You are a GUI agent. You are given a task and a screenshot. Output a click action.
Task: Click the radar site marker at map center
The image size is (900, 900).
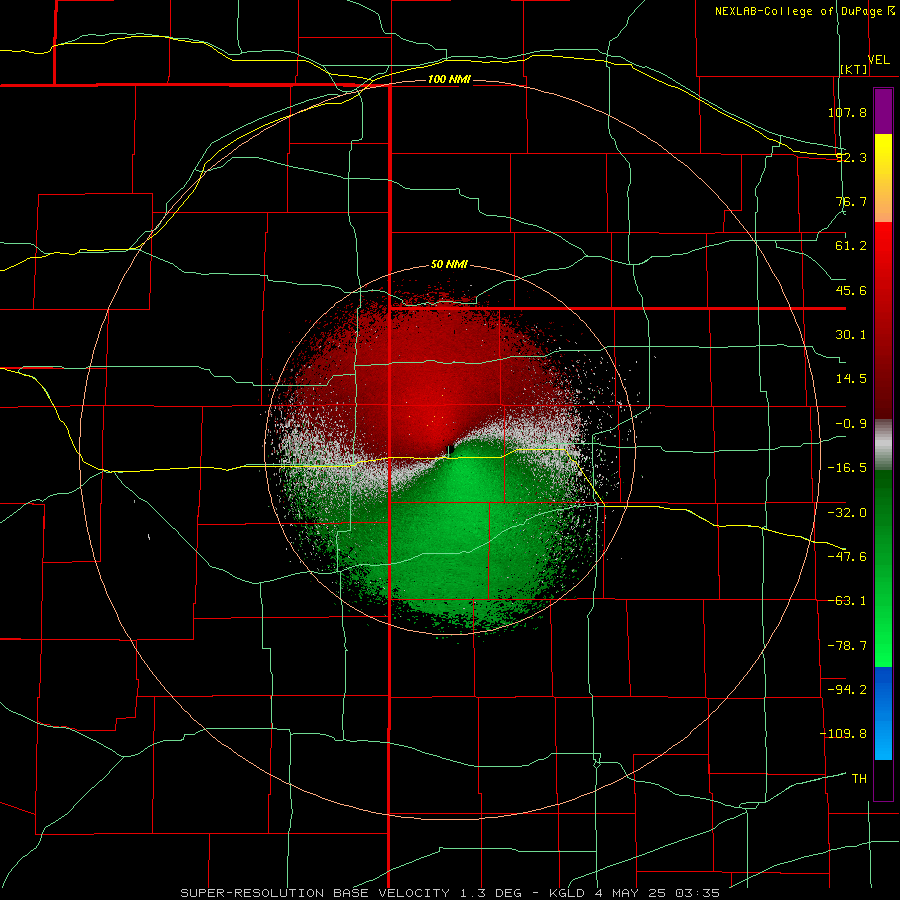point(451,449)
